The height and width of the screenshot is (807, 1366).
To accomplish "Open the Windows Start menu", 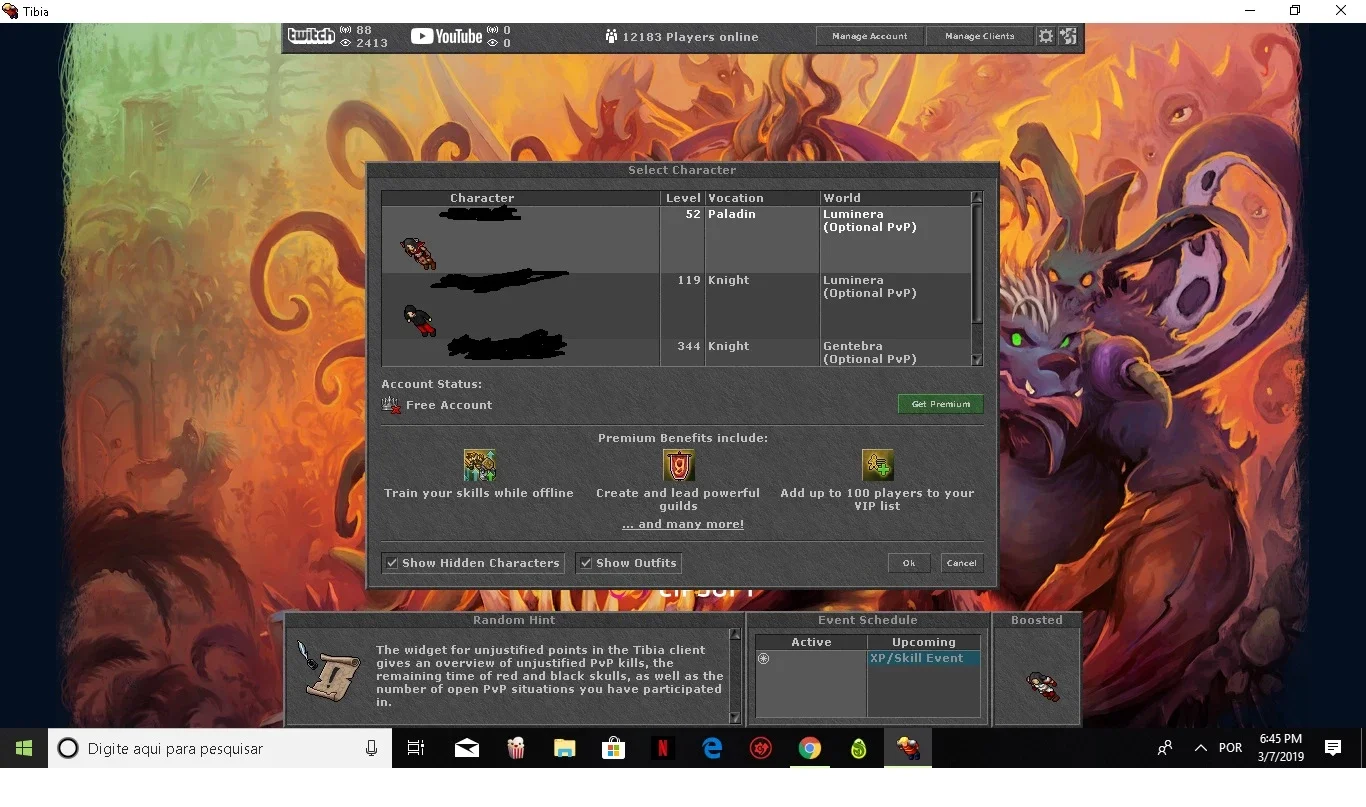I will [24, 748].
